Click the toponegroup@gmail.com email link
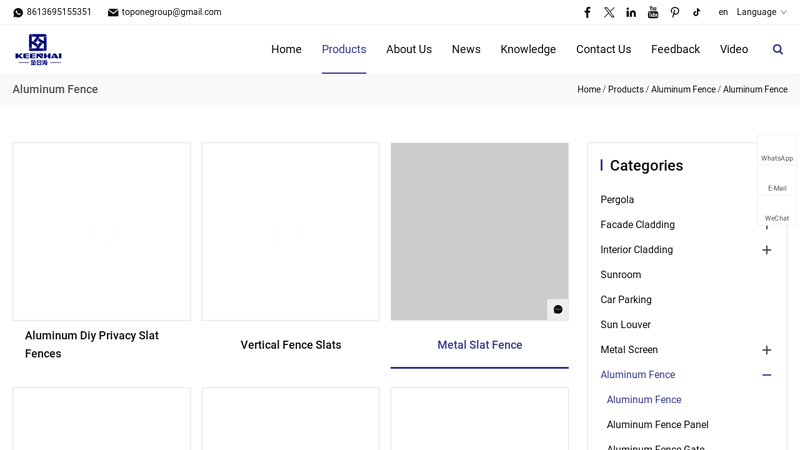Viewport: 800px width, 450px height. point(171,12)
